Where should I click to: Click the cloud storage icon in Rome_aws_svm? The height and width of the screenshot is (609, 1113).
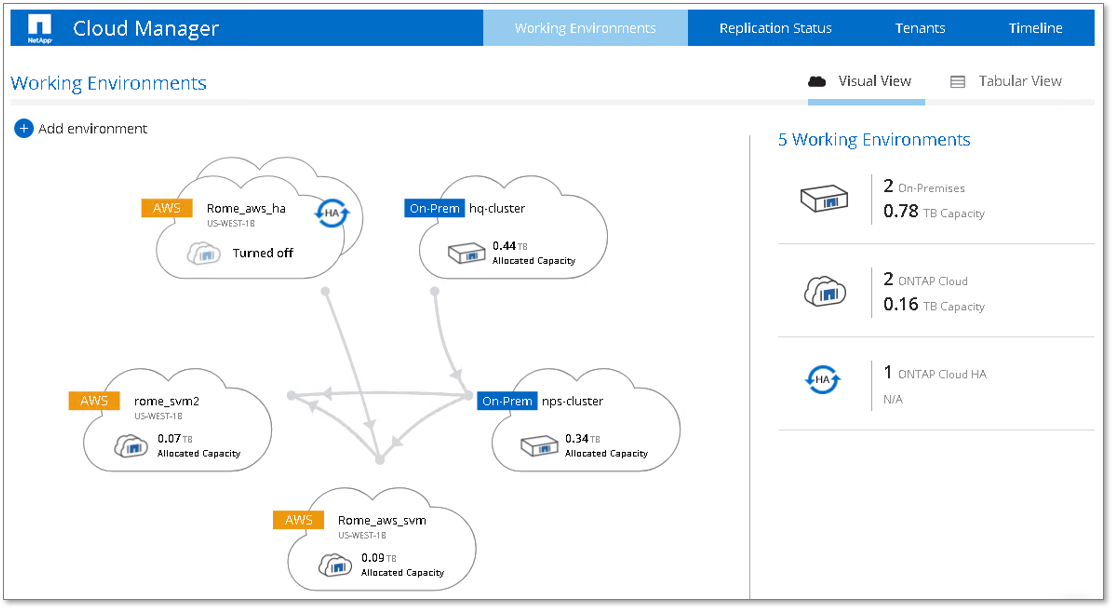pyautogui.click(x=335, y=566)
